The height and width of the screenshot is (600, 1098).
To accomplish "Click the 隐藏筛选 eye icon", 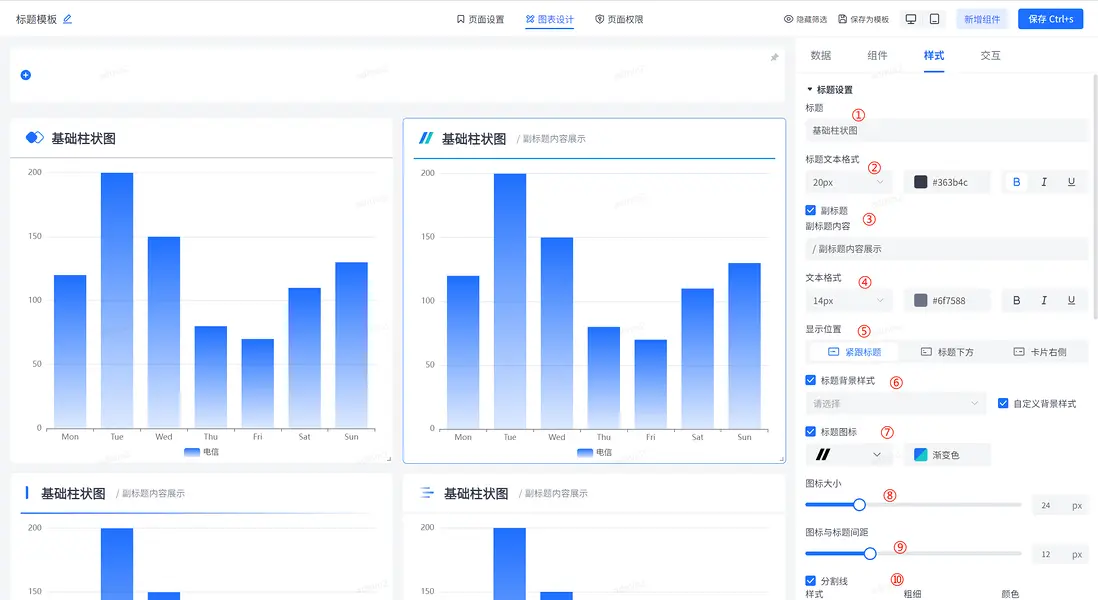I will (788, 20).
